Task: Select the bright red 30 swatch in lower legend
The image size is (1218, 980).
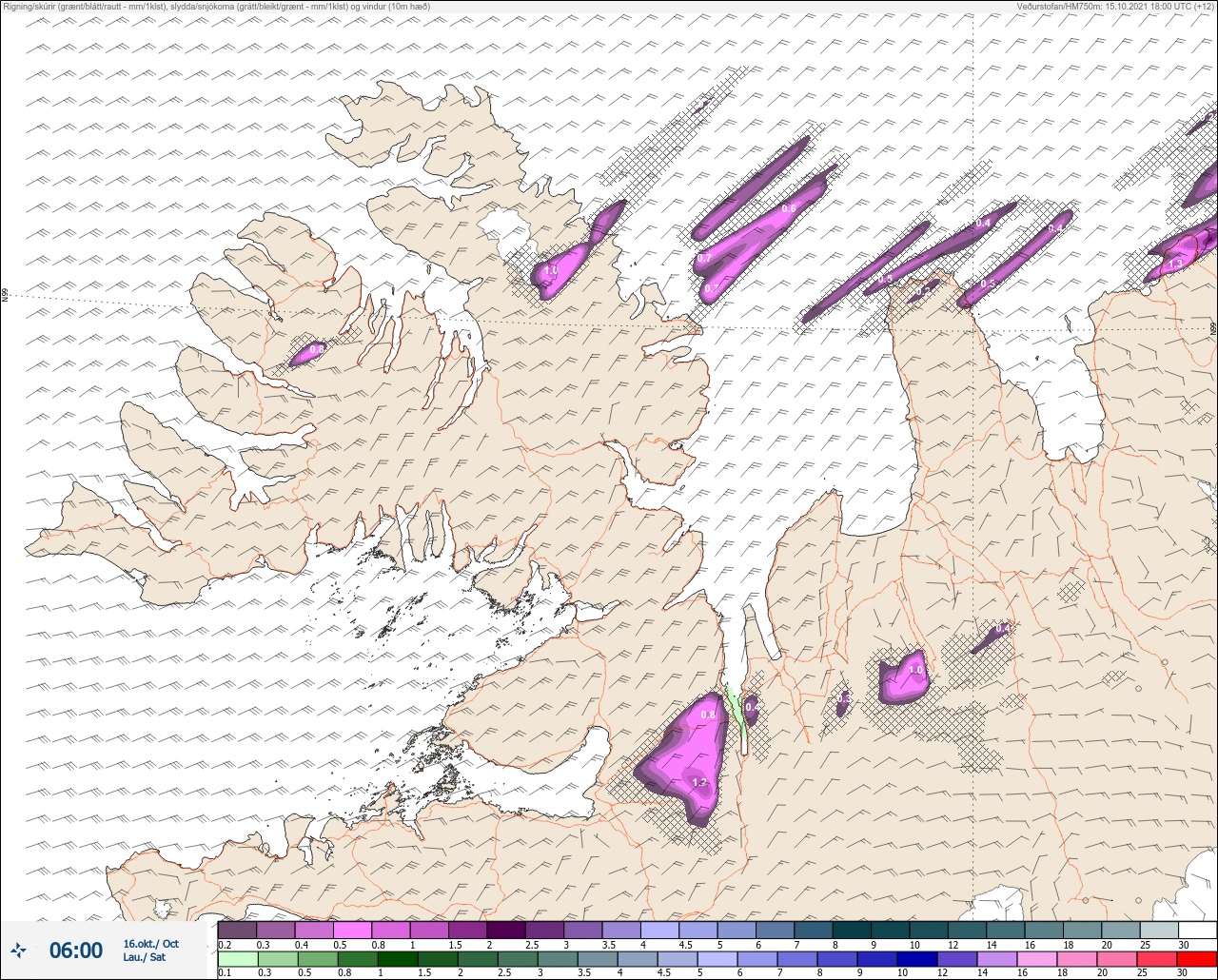Action: [x=1197, y=959]
